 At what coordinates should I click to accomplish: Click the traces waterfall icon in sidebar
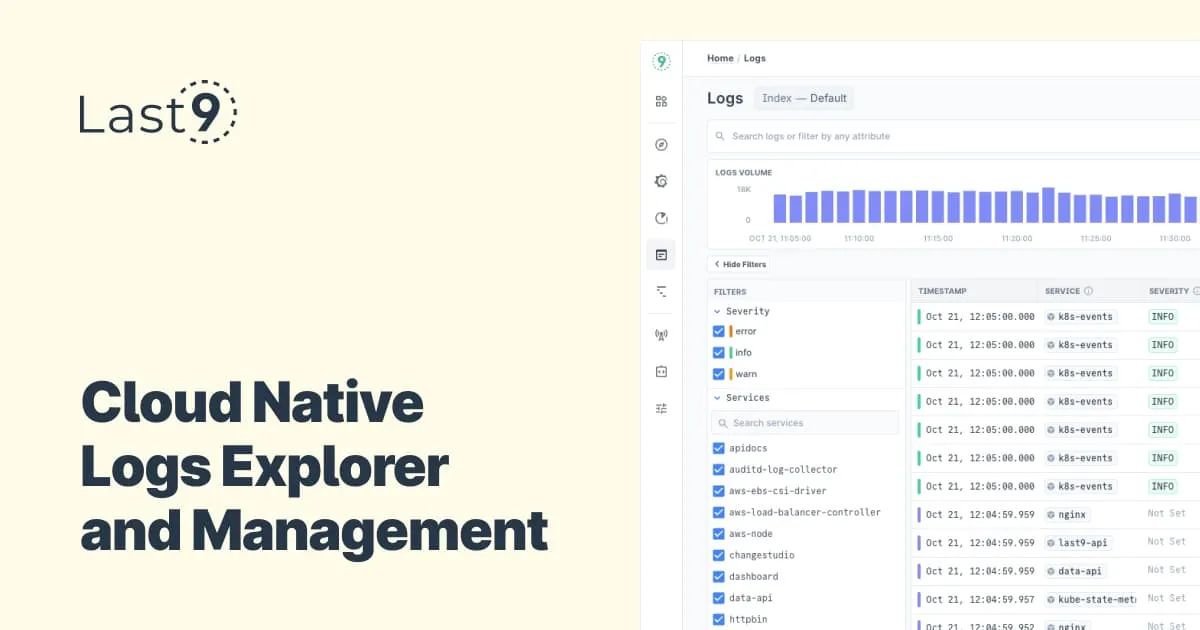pyautogui.click(x=661, y=291)
